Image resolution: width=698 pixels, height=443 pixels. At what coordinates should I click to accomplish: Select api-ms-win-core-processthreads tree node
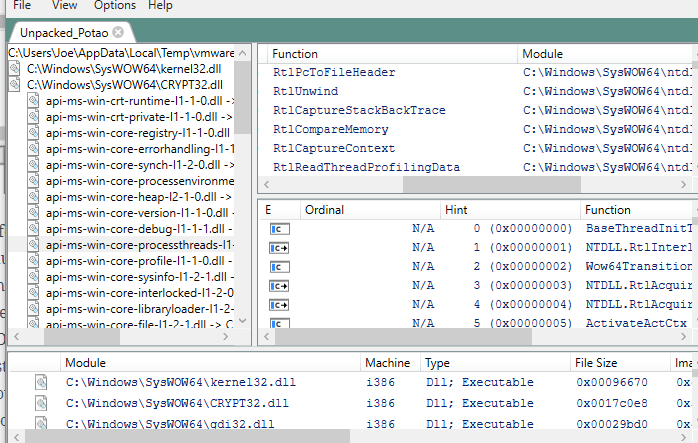(x=139, y=245)
